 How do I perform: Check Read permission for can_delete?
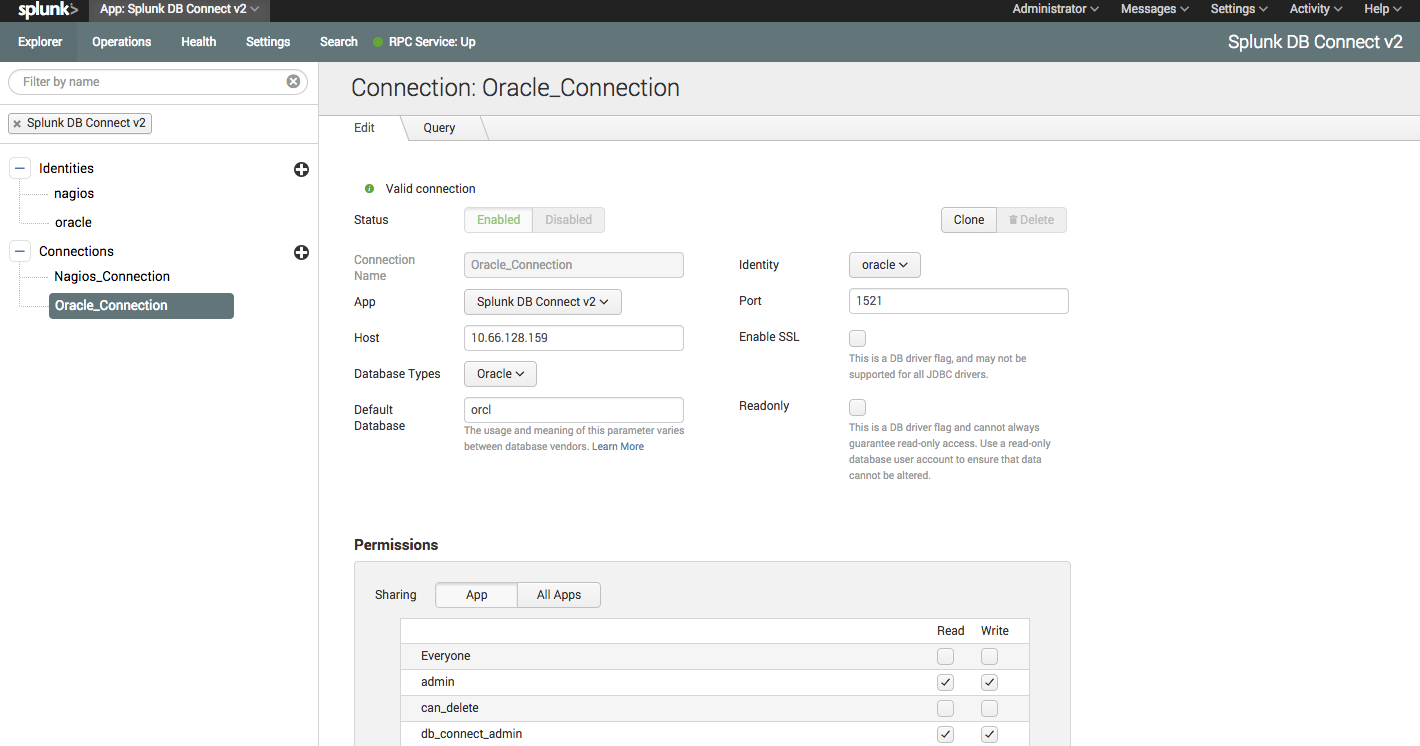tap(945, 709)
